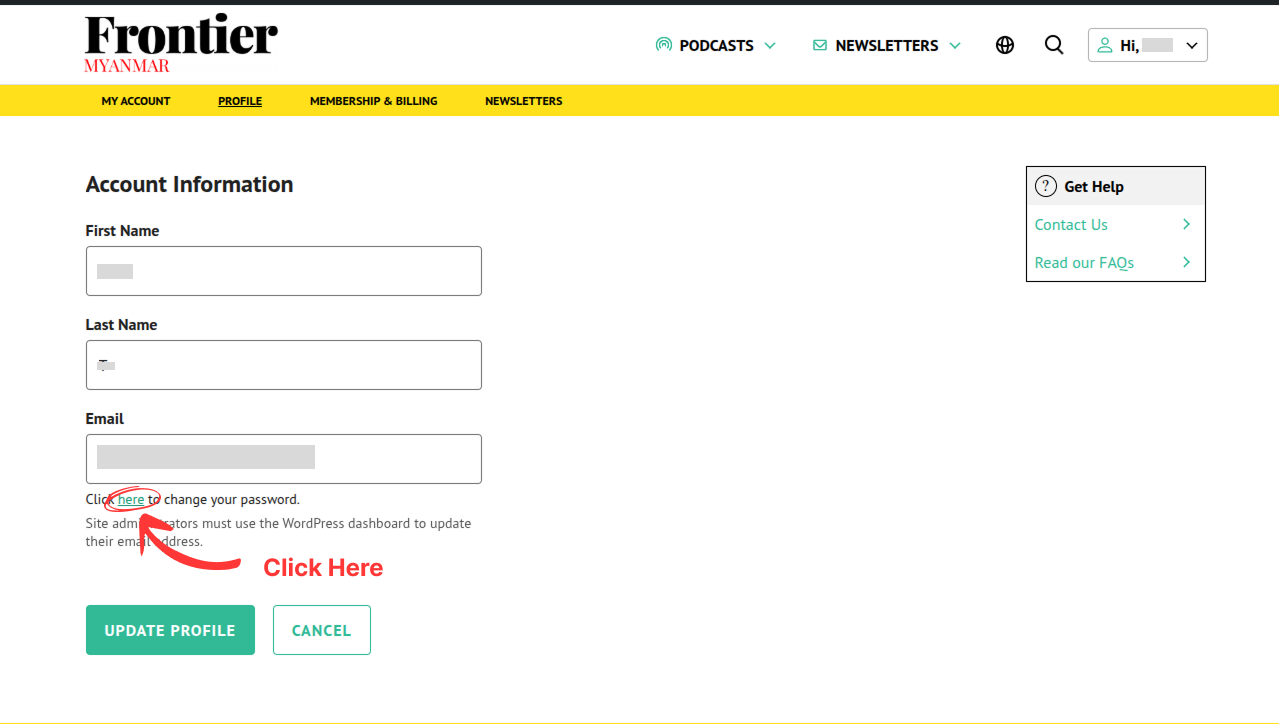Expand the Podcasts dropdown chevron
Viewport: 1279px width, 724px height.
coord(770,45)
